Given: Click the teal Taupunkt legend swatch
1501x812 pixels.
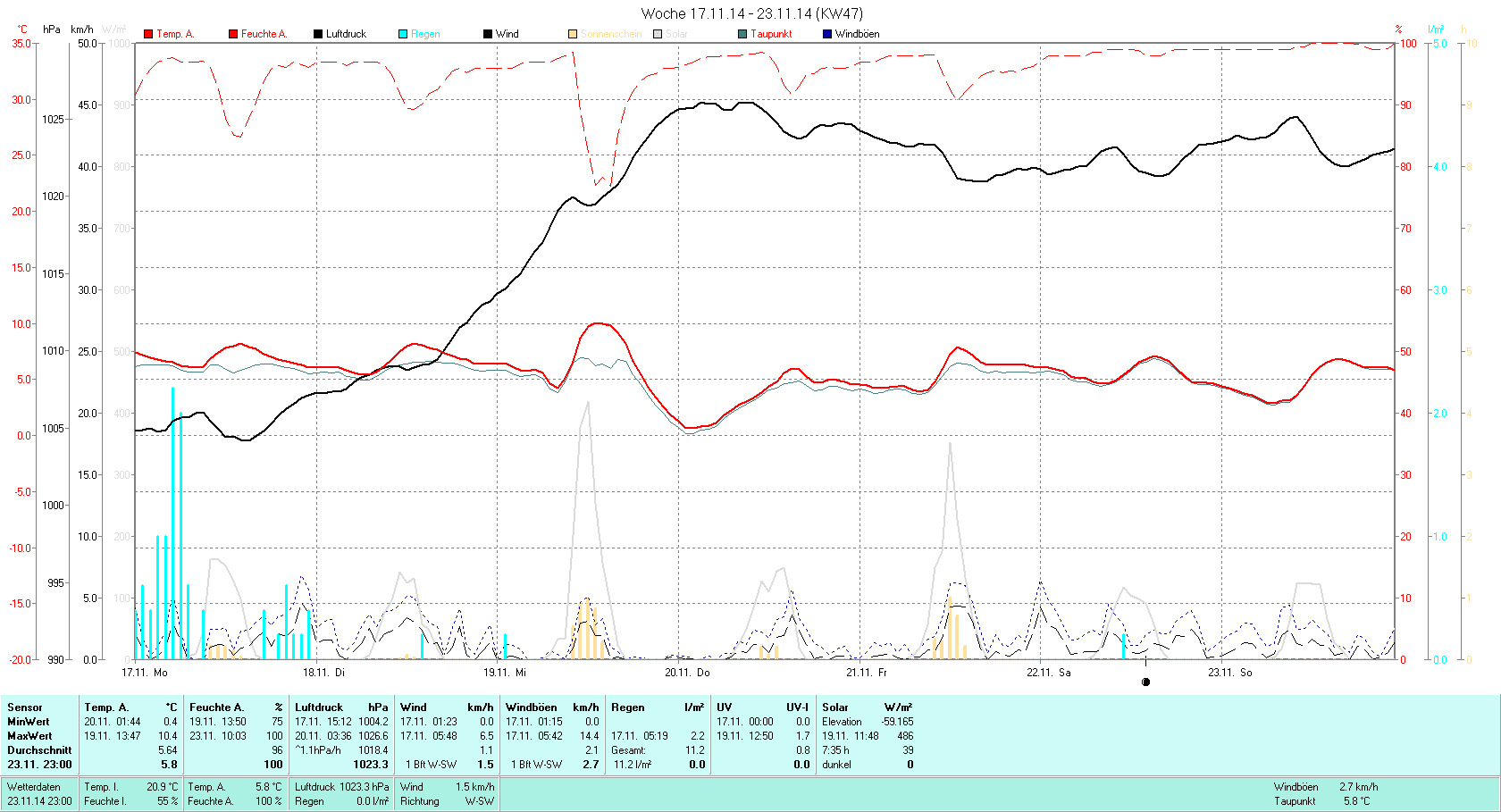Looking at the screenshot, I should [742, 34].
